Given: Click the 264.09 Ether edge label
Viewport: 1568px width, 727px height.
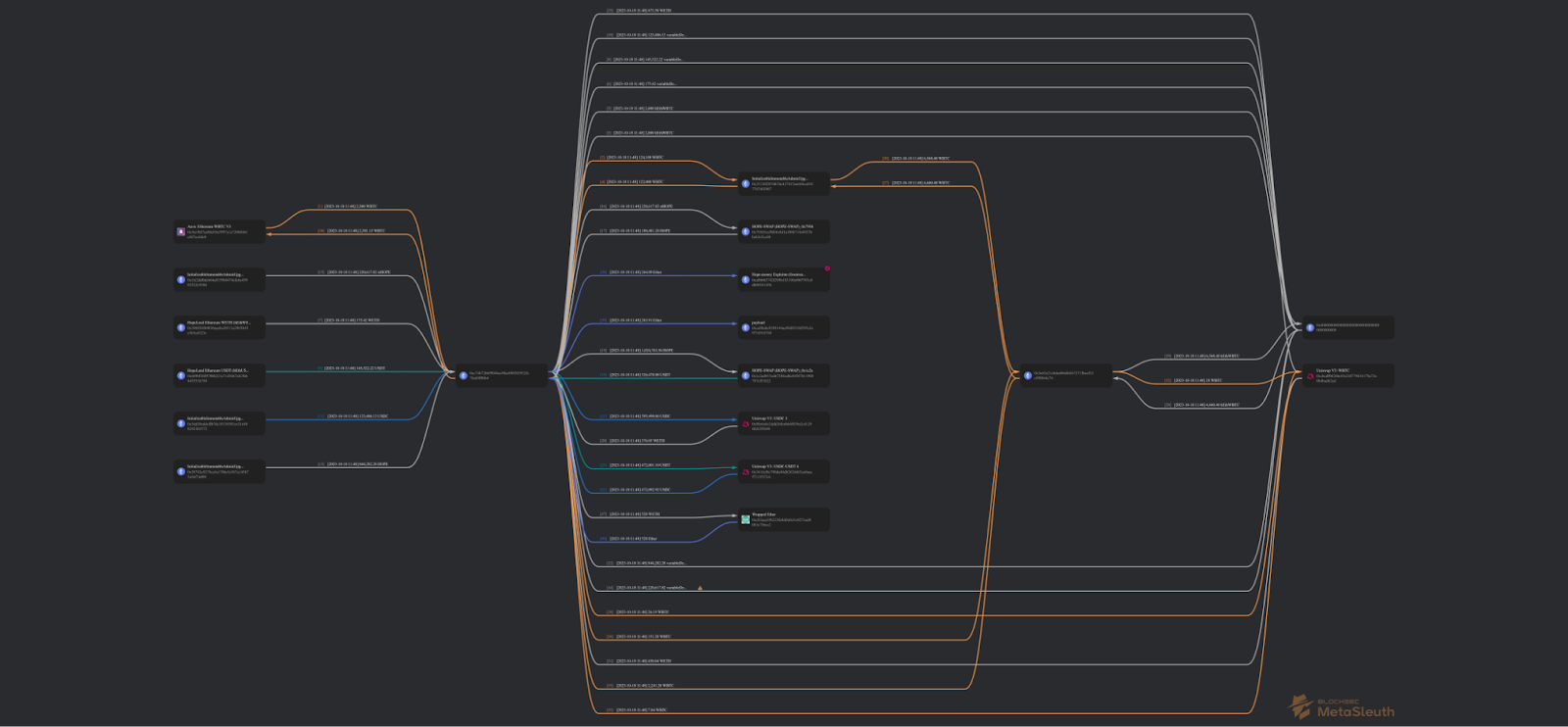Looking at the screenshot, I should pos(631,272).
